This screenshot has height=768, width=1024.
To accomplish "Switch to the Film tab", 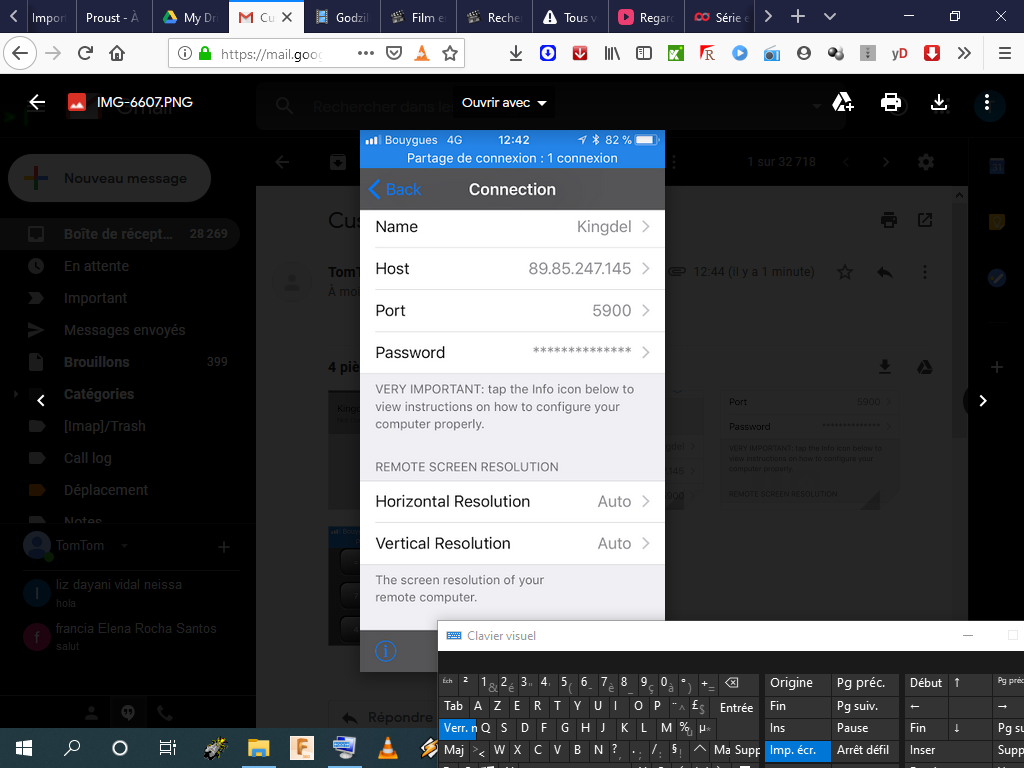I will pos(419,17).
